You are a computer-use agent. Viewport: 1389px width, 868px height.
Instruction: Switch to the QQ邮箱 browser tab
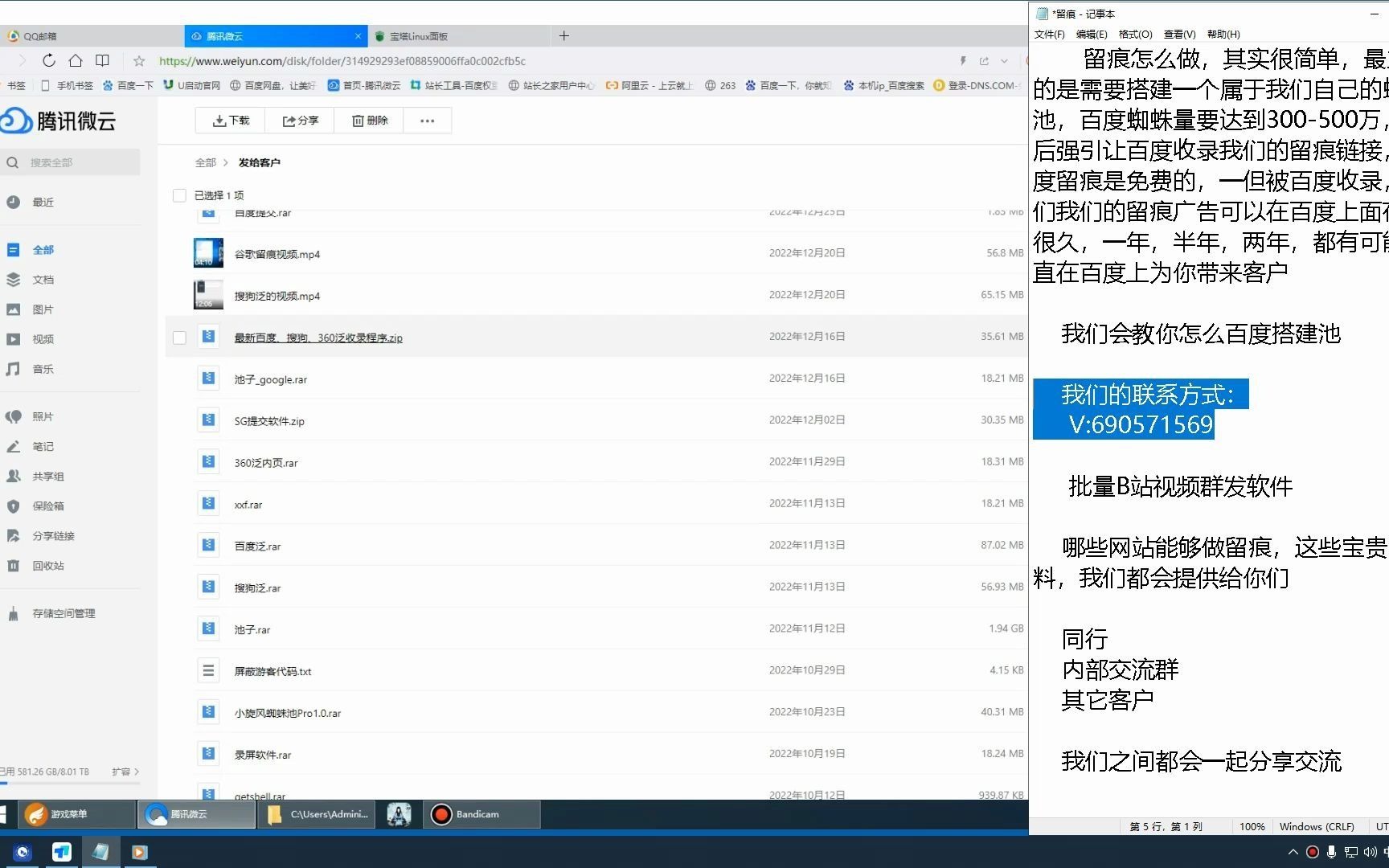92,36
